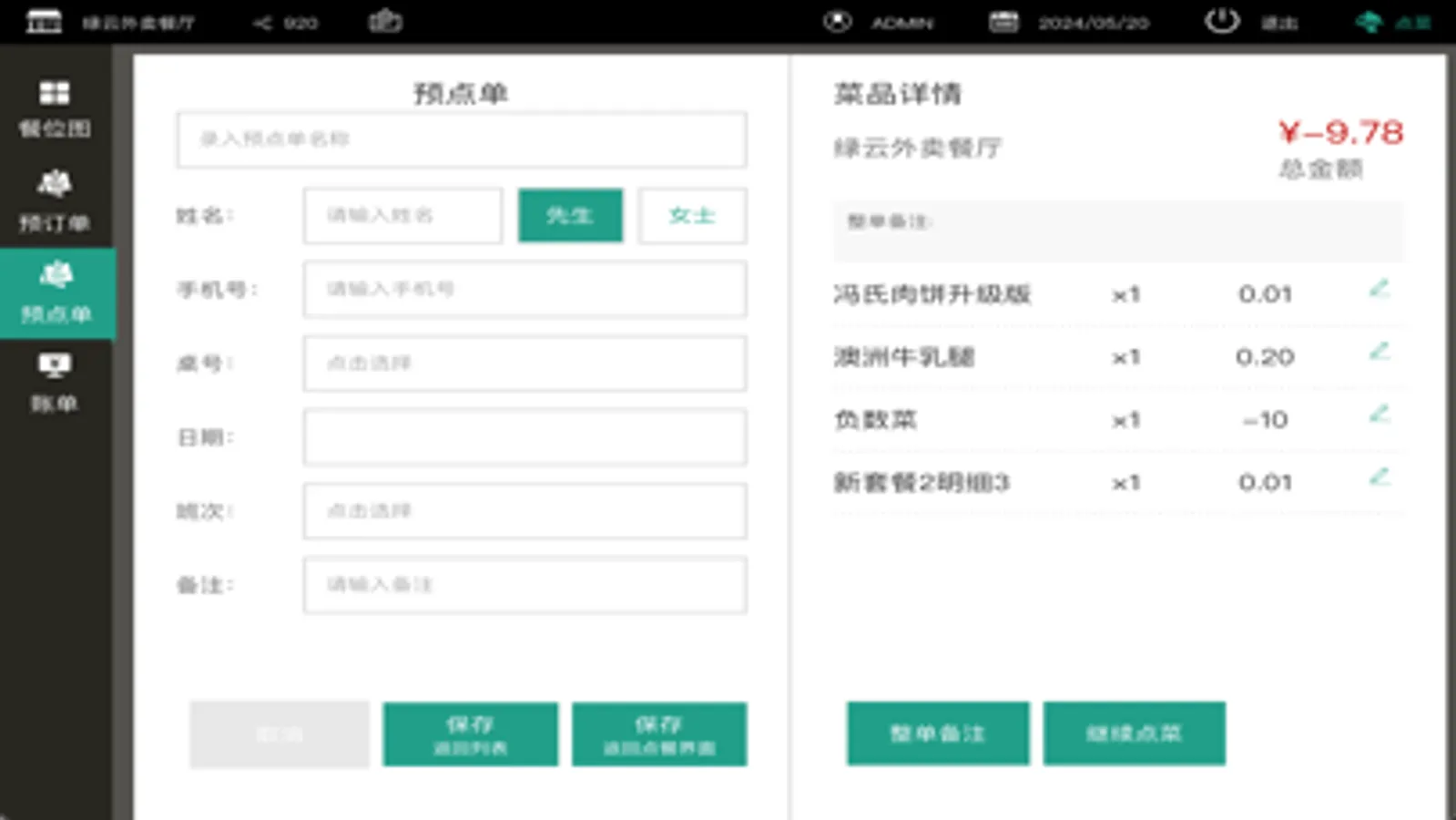1456x820 pixels.
Task: Click the 2024/05/20 date text
Action: (x=1094, y=23)
